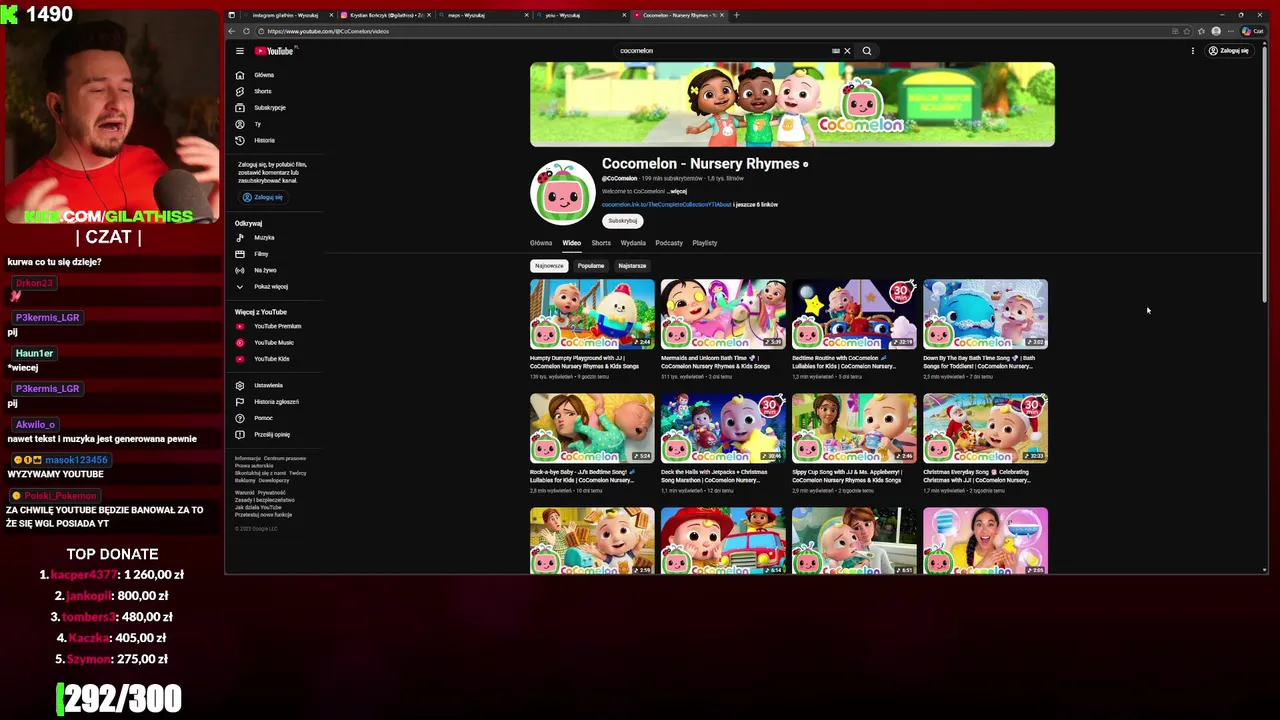The height and width of the screenshot is (720, 1280).
Task: Switch to the meps browser tab
Action: 484,15
